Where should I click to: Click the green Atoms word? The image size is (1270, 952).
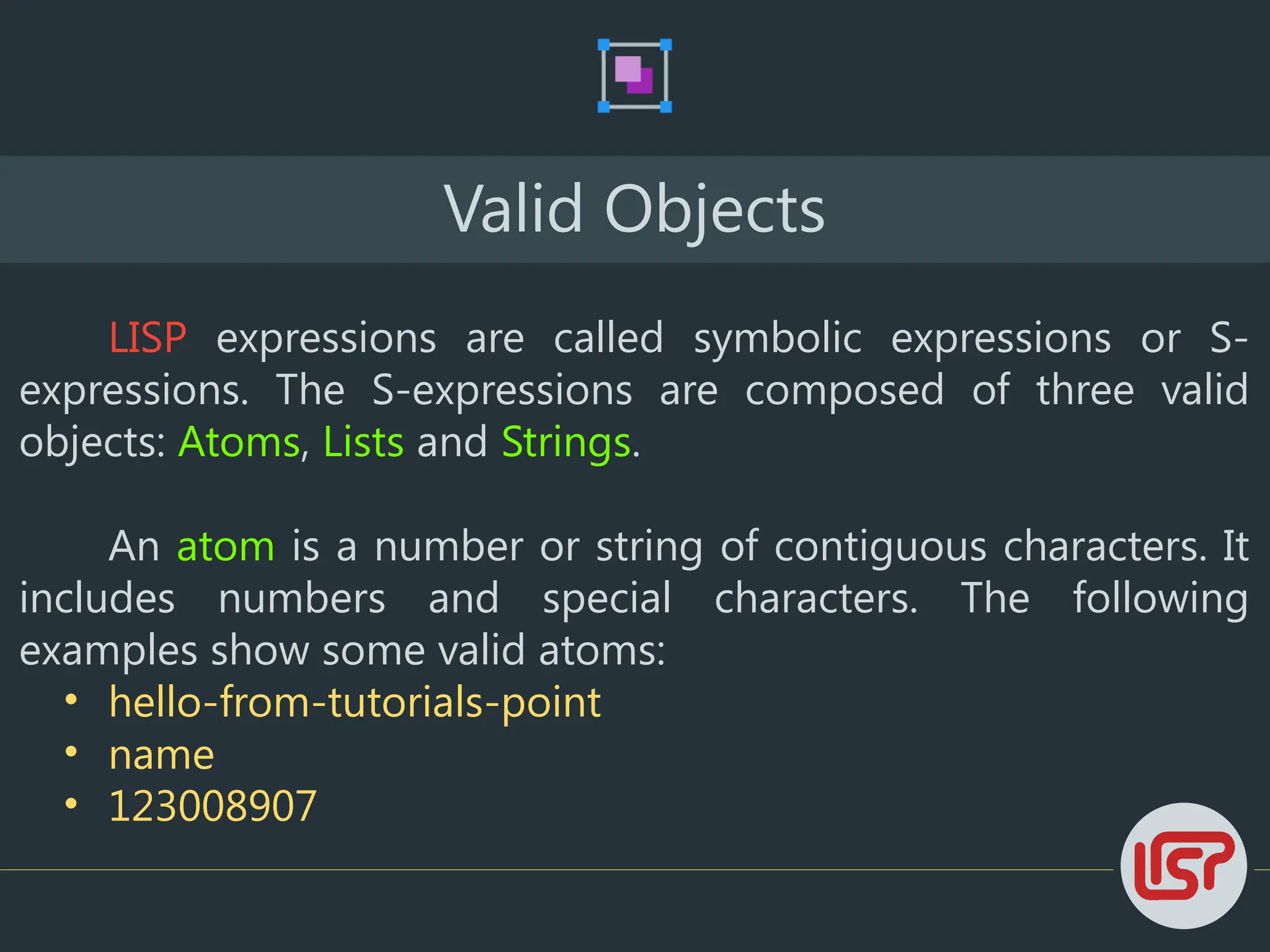point(239,442)
